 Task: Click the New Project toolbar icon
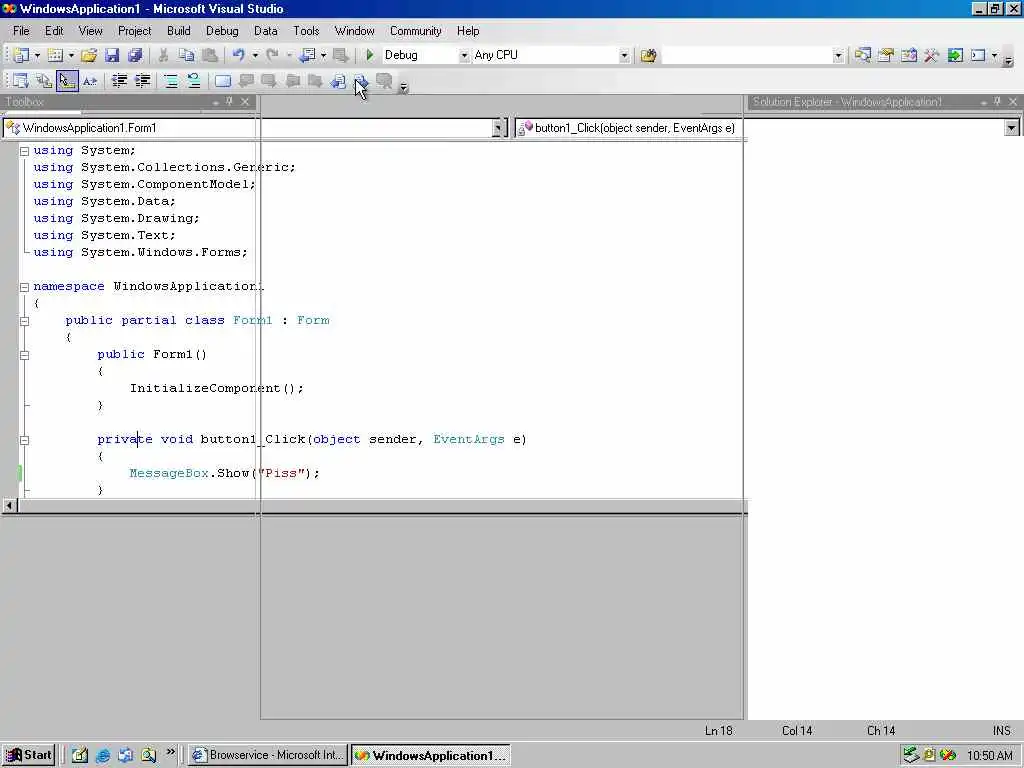[21, 56]
